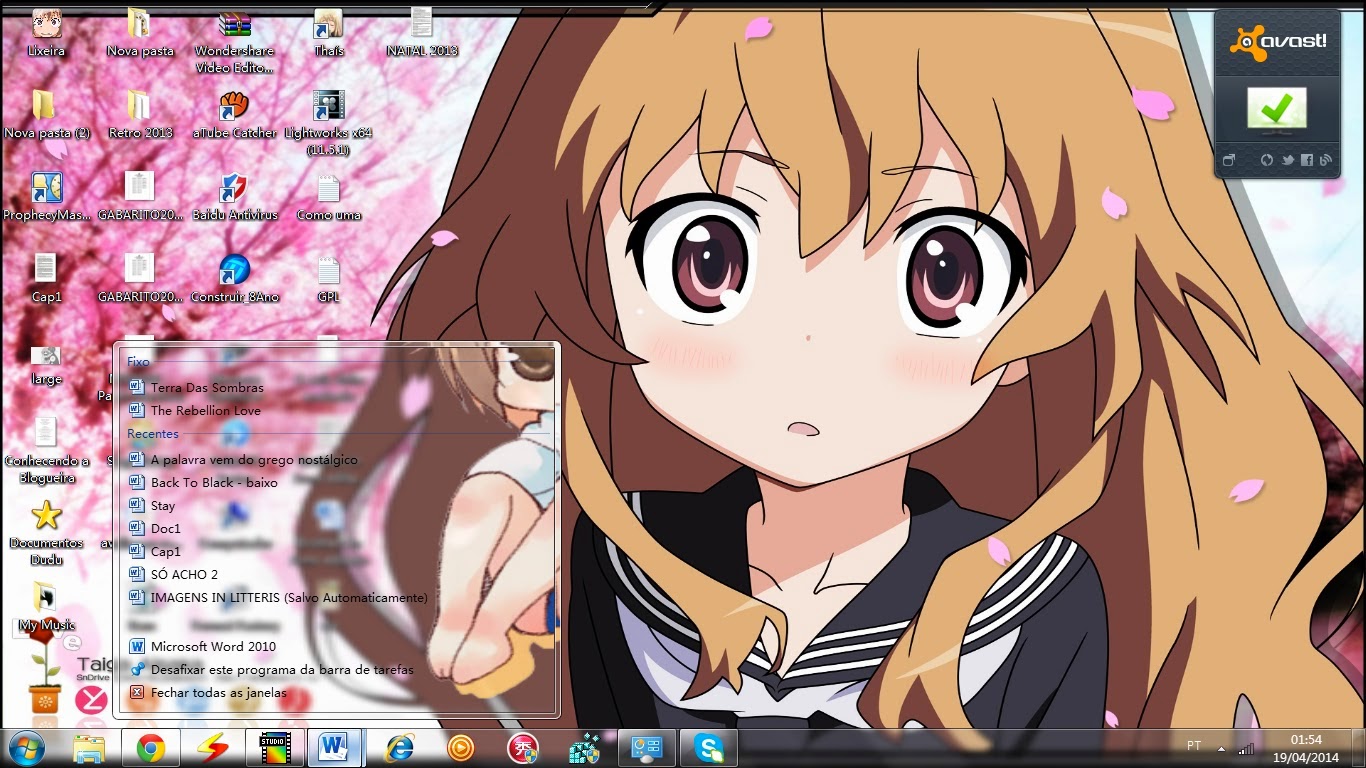Open pinned document Terra Das Sombras

337,387
